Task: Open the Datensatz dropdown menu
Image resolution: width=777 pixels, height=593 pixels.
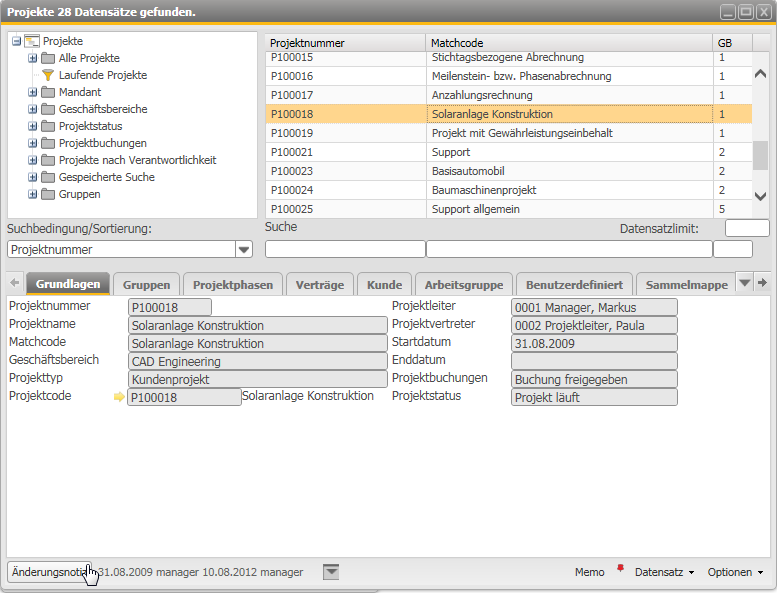Action: tap(664, 572)
